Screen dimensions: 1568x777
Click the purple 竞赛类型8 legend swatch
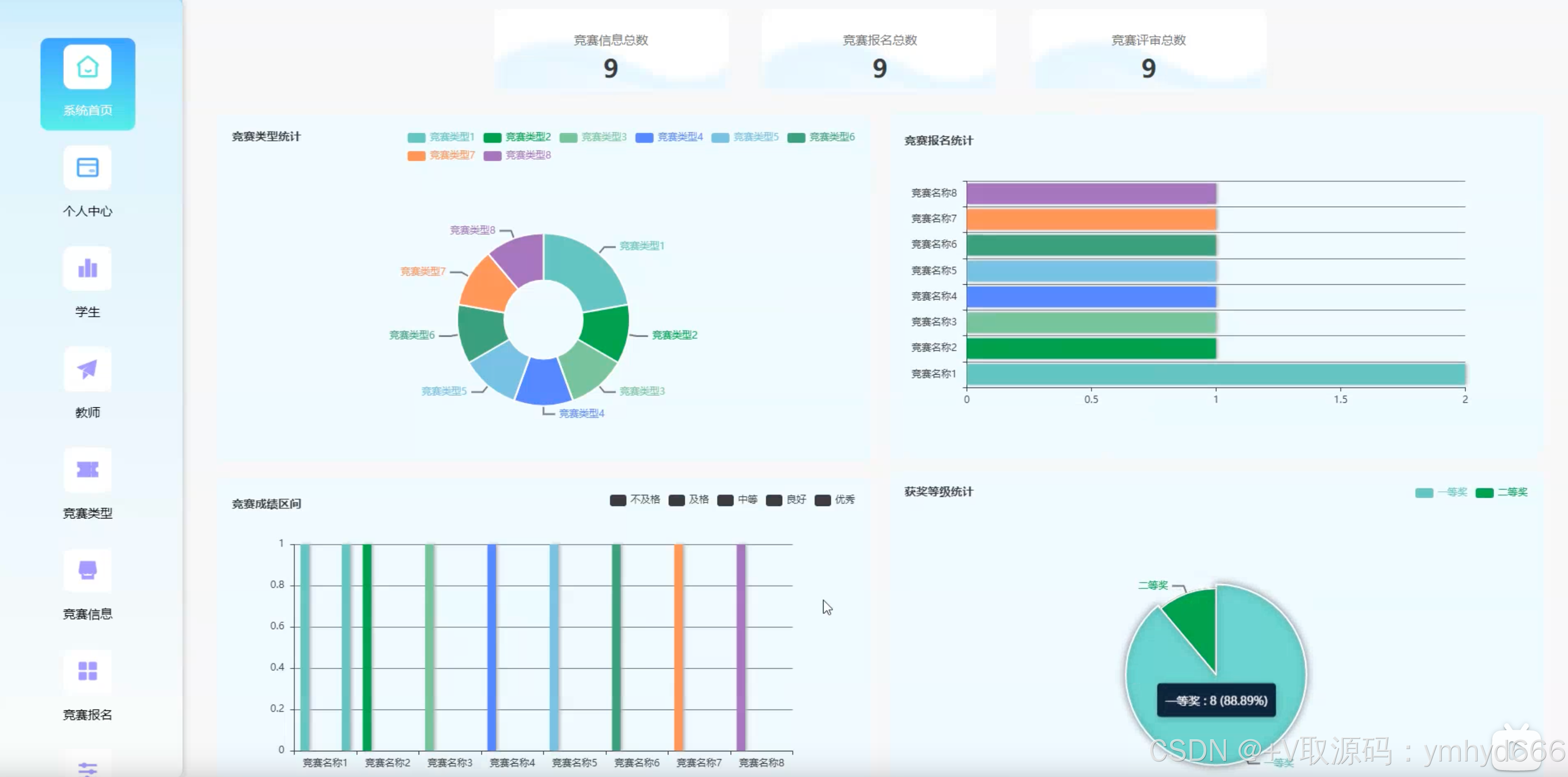[492, 156]
